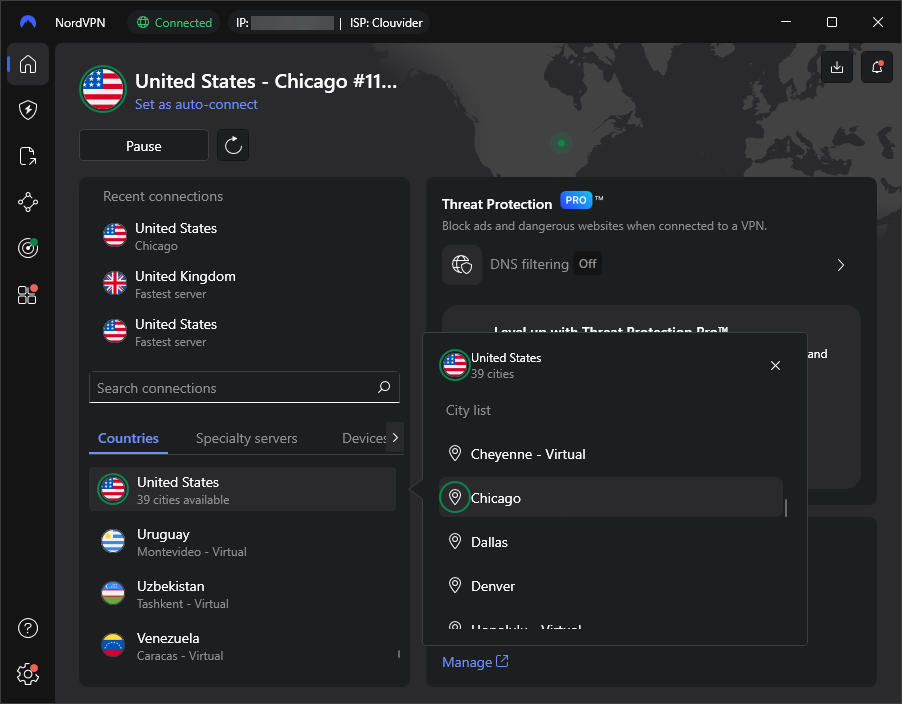Open the Help question mark icon
Screen dimensions: 902x704
(28, 628)
